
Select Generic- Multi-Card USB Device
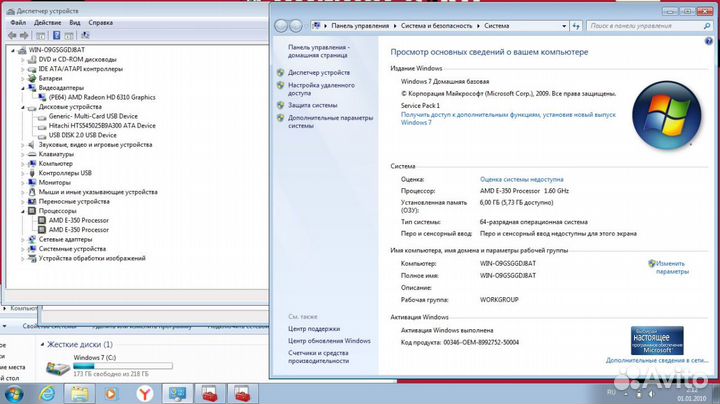(93, 116)
